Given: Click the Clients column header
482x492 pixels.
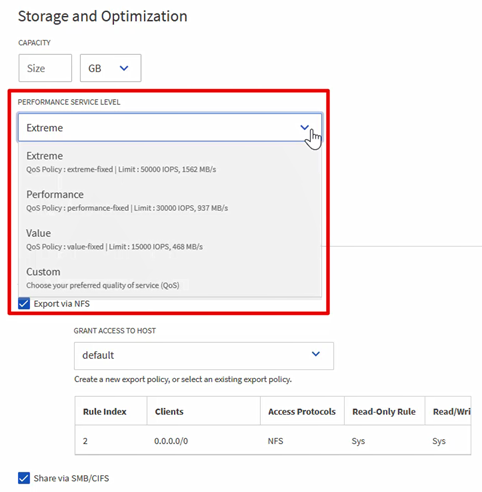Looking at the screenshot, I should pyautogui.click(x=169, y=412).
